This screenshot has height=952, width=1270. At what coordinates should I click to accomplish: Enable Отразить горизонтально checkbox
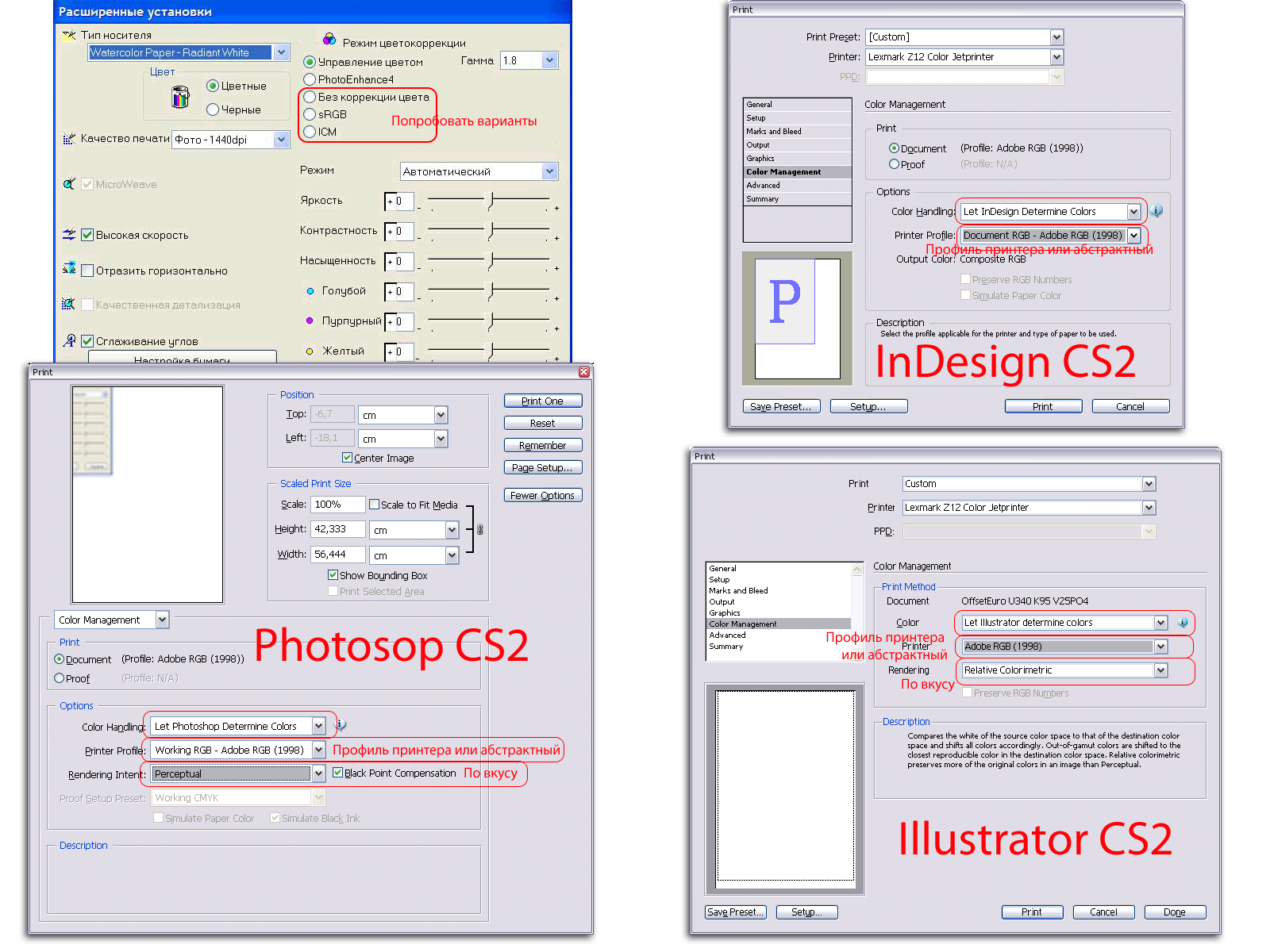click(87, 271)
